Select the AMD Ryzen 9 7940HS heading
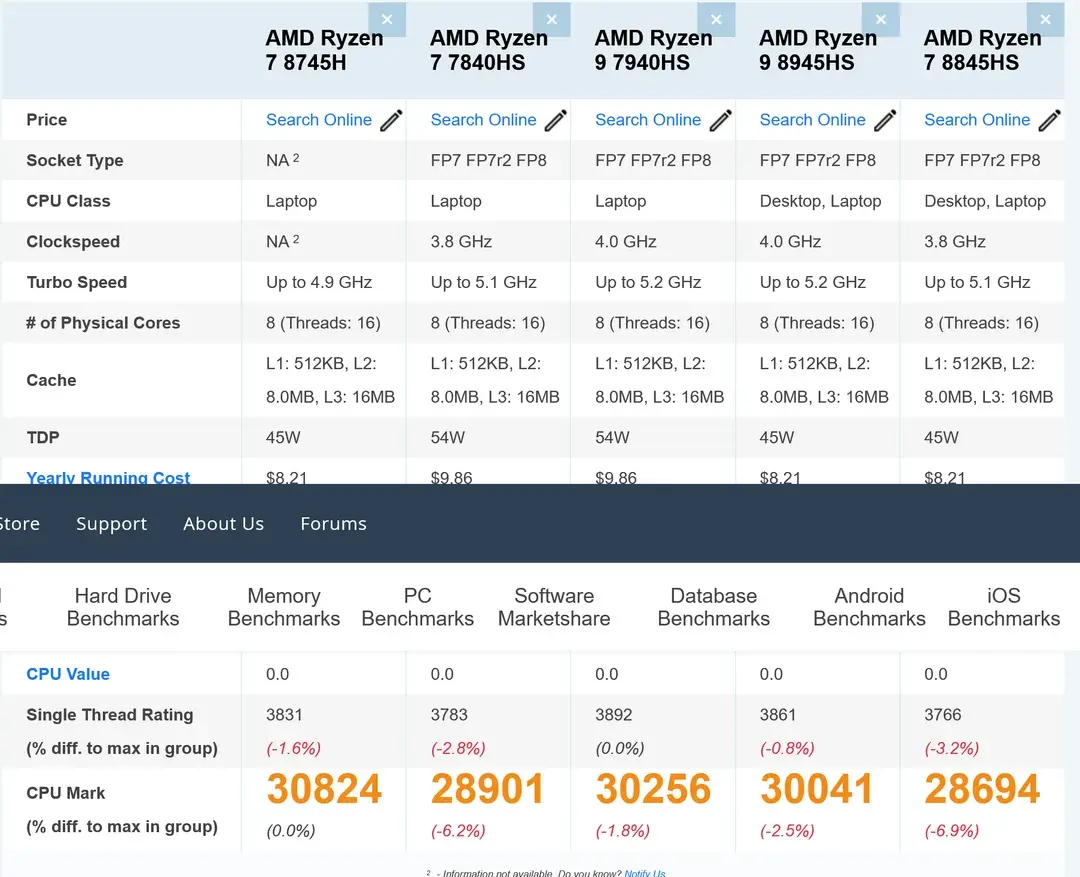This screenshot has width=1080, height=877. [x=653, y=50]
